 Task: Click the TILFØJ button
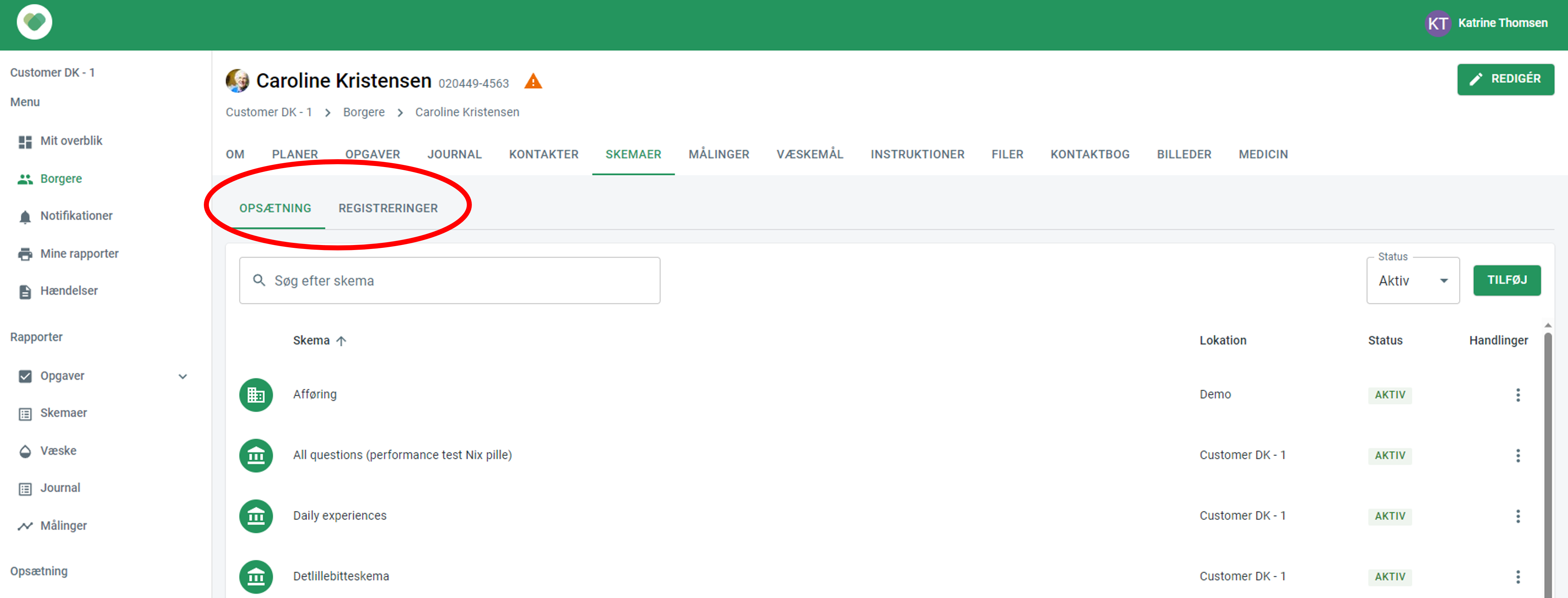[x=1506, y=280]
